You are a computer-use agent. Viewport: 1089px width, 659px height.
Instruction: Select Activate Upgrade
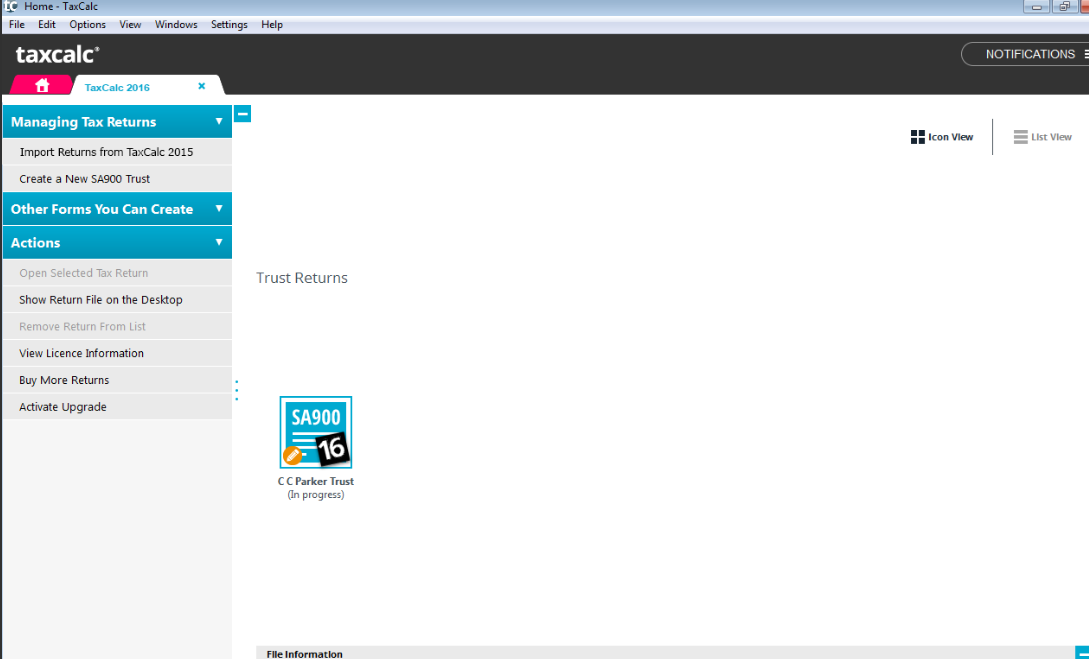(117, 407)
